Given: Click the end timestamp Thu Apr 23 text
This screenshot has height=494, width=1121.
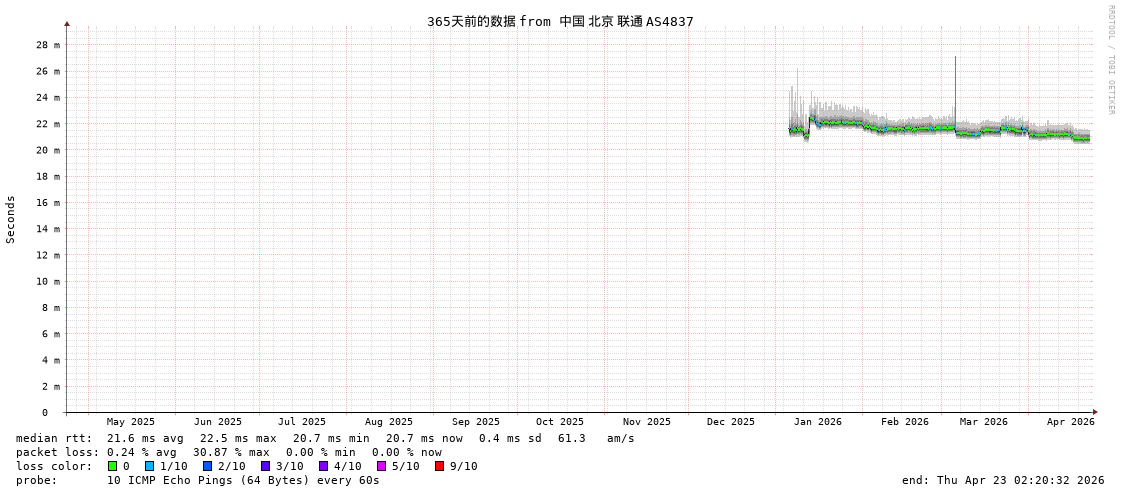Looking at the screenshot, I should 1002,480.
